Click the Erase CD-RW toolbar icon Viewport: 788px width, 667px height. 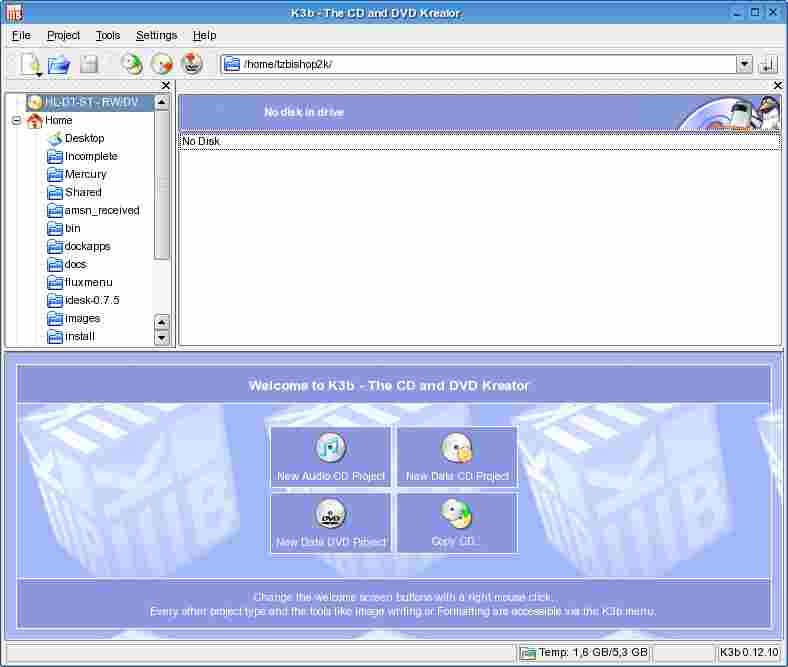(162, 64)
